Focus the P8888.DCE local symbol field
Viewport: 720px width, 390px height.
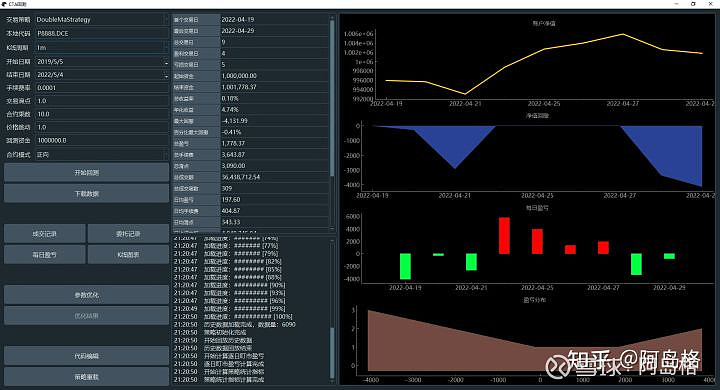click(102, 34)
